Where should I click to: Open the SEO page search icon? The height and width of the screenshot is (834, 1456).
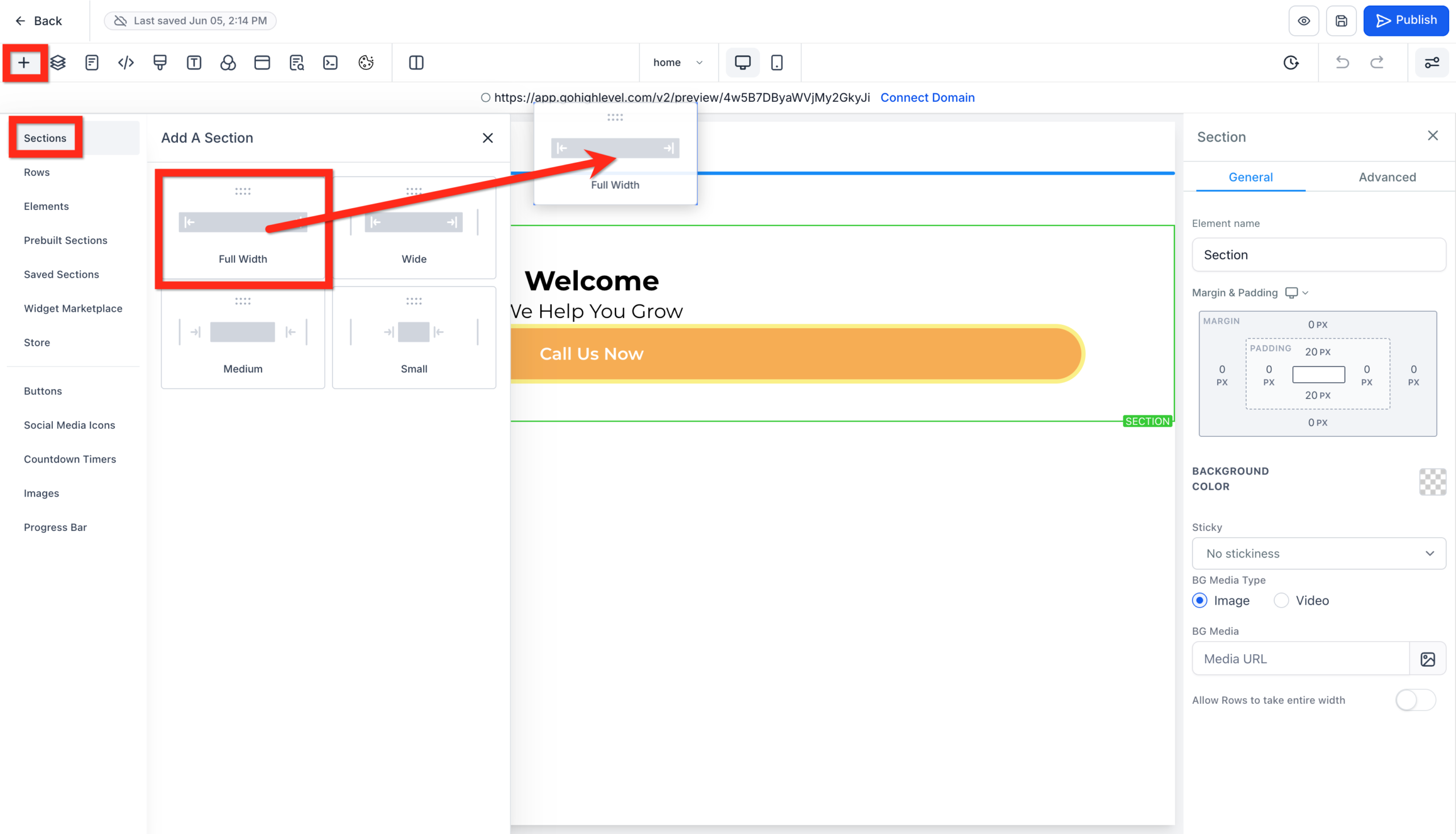click(296, 63)
